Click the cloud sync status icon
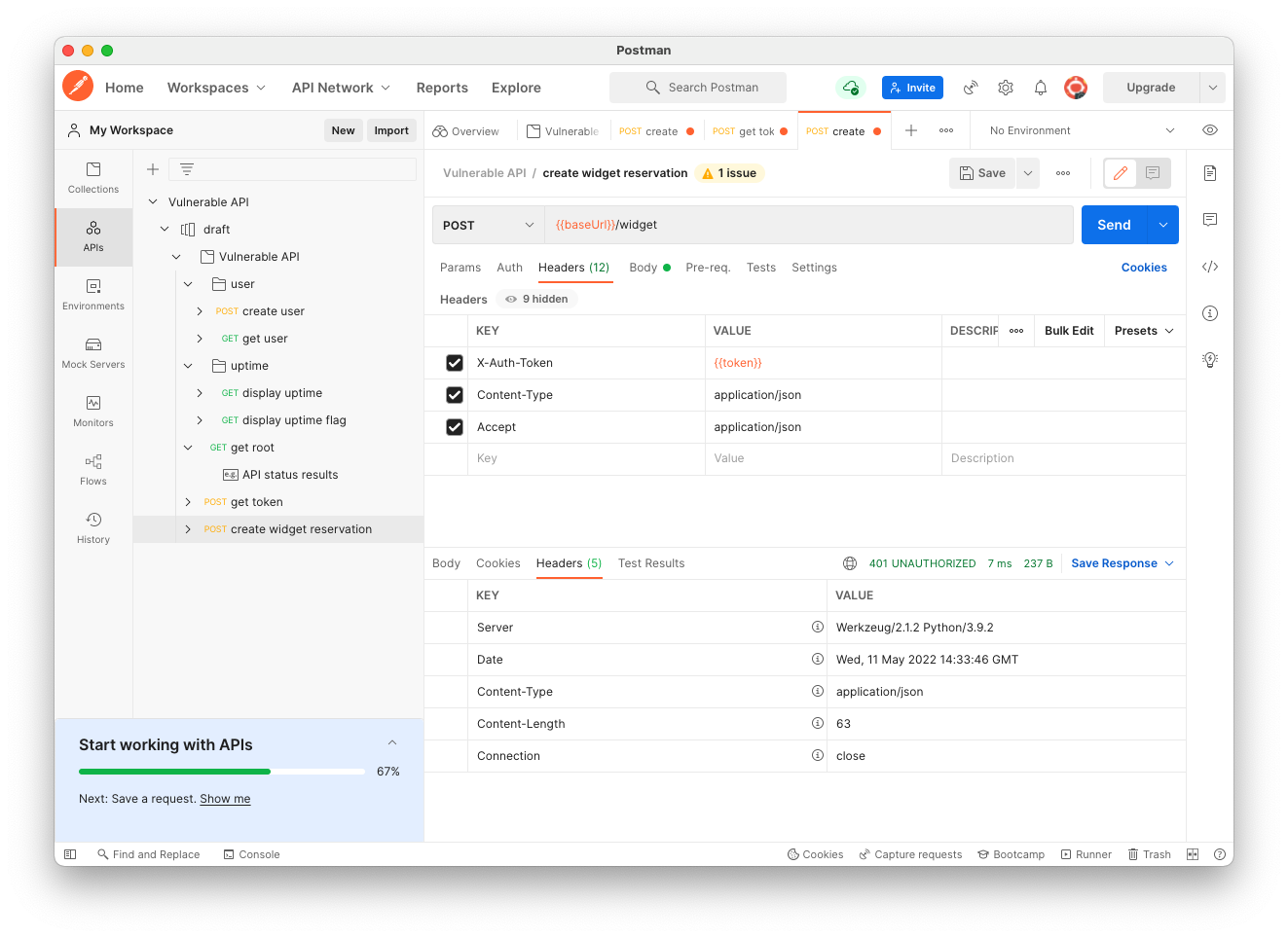Screen dimensions: 1288x938 point(851,88)
